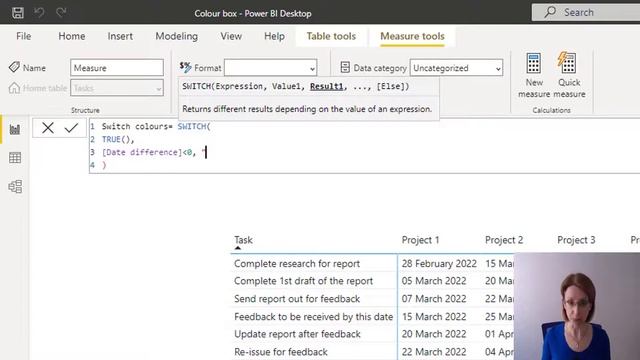
Task: Select 'Update report after feedback' row
Action: click(297, 334)
